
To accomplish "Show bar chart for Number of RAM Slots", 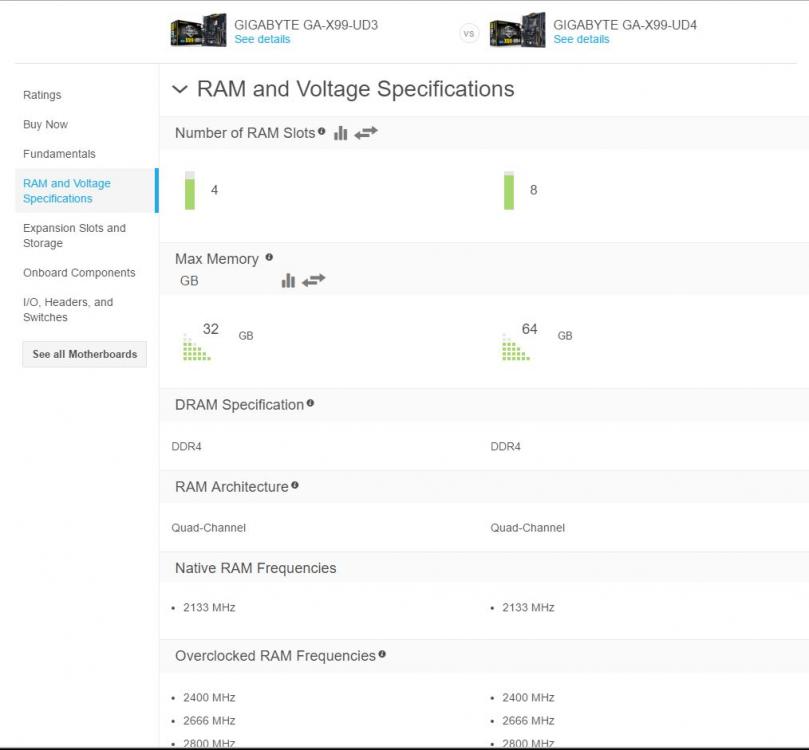I will click(x=341, y=133).
